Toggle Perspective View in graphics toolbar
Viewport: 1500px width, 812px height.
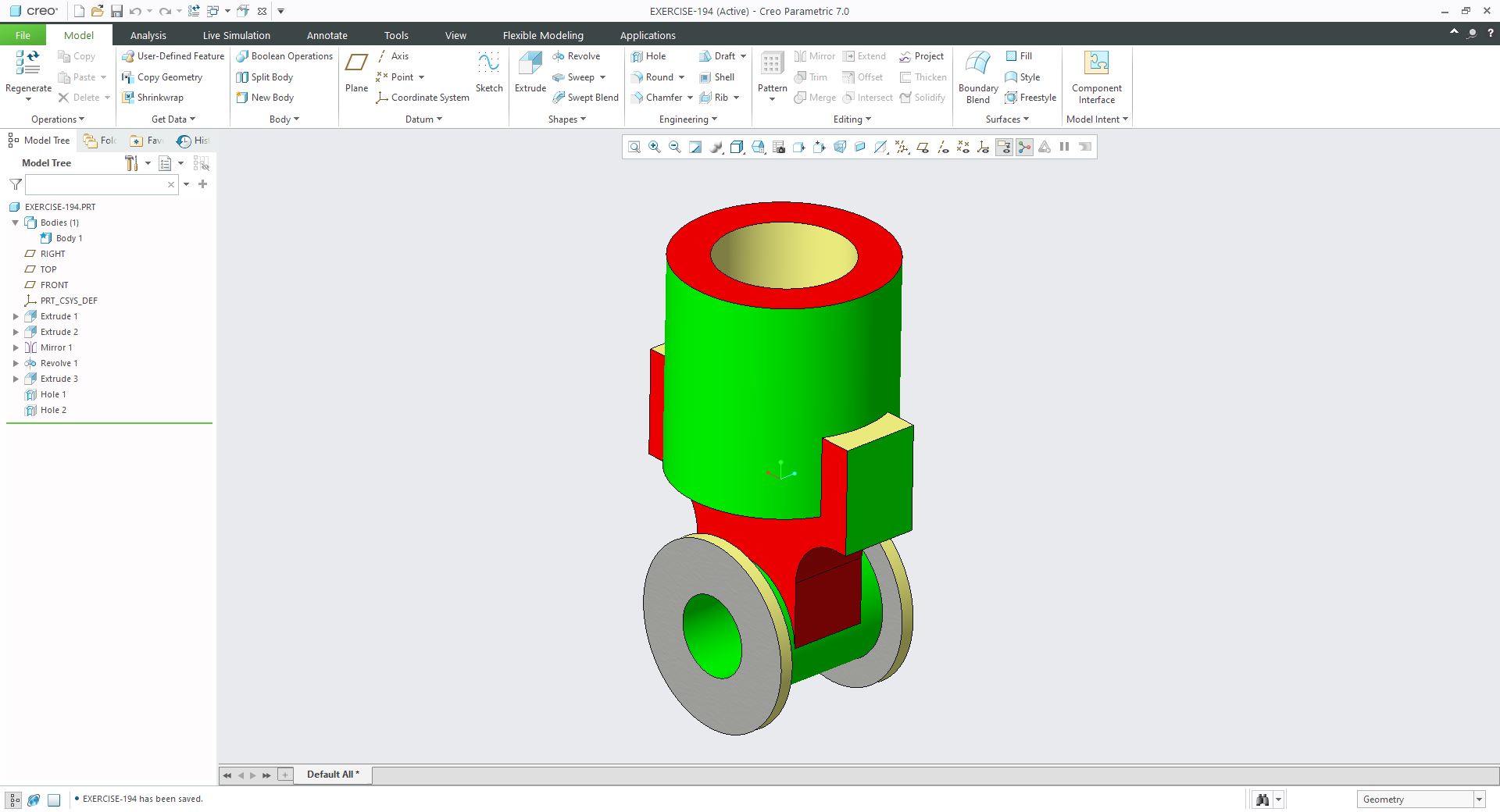point(840,147)
